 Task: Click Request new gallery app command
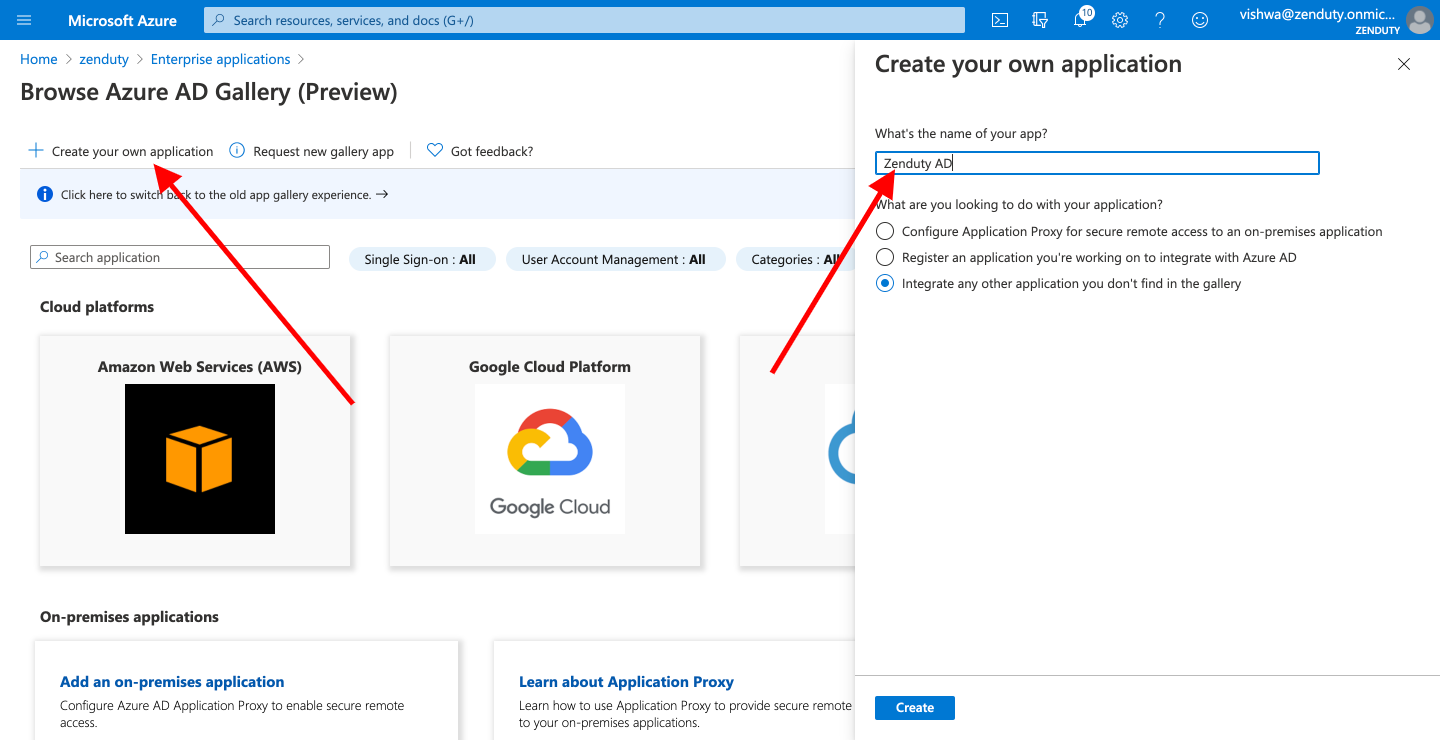pos(312,151)
